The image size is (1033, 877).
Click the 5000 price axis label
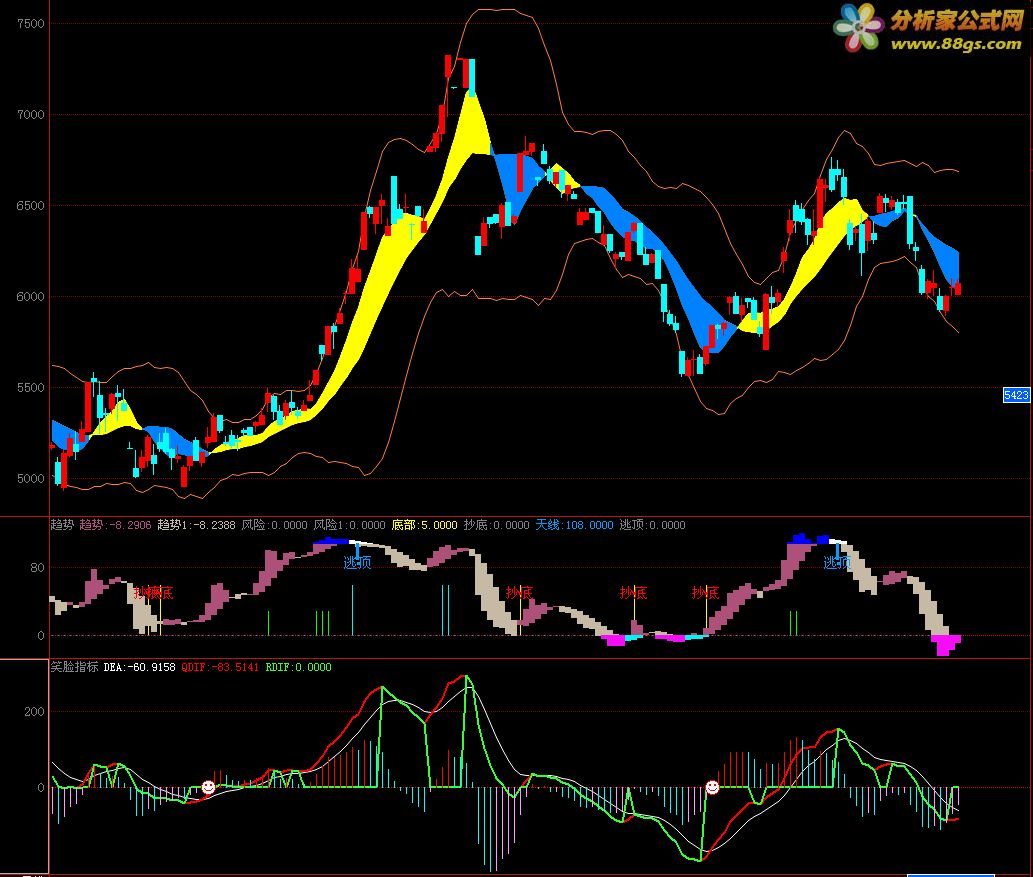coord(31,478)
